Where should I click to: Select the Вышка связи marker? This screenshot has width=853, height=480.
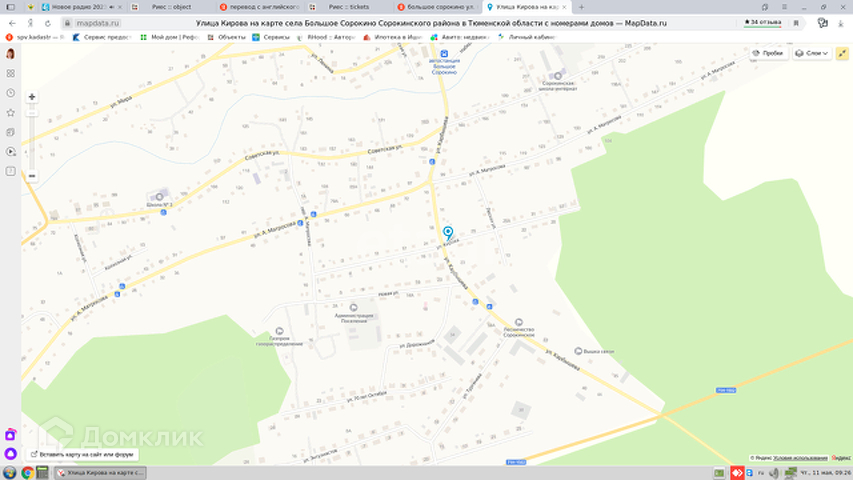coord(578,351)
